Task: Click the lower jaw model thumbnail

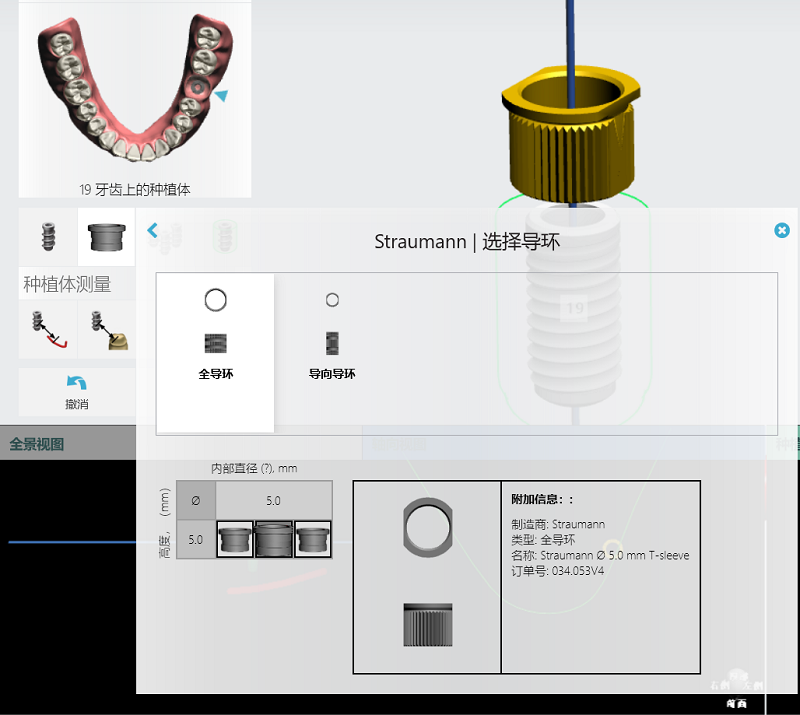Action: point(135,88)
